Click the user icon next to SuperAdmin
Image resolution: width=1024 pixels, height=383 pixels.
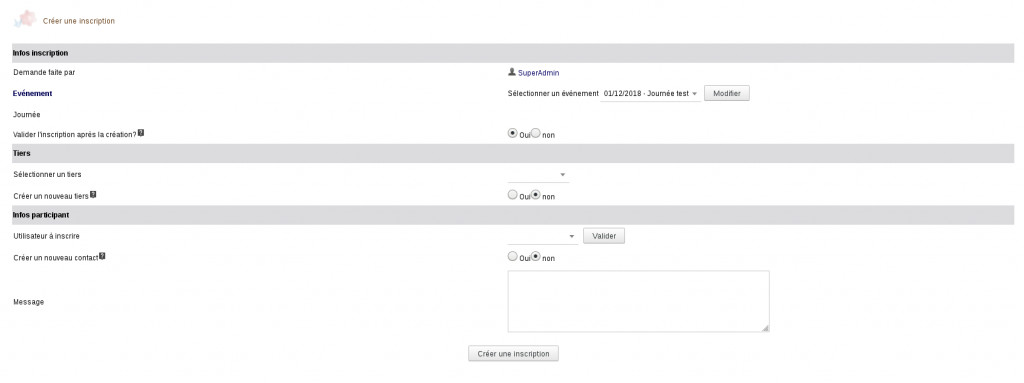pyautogui.click(x=512, y=72)
